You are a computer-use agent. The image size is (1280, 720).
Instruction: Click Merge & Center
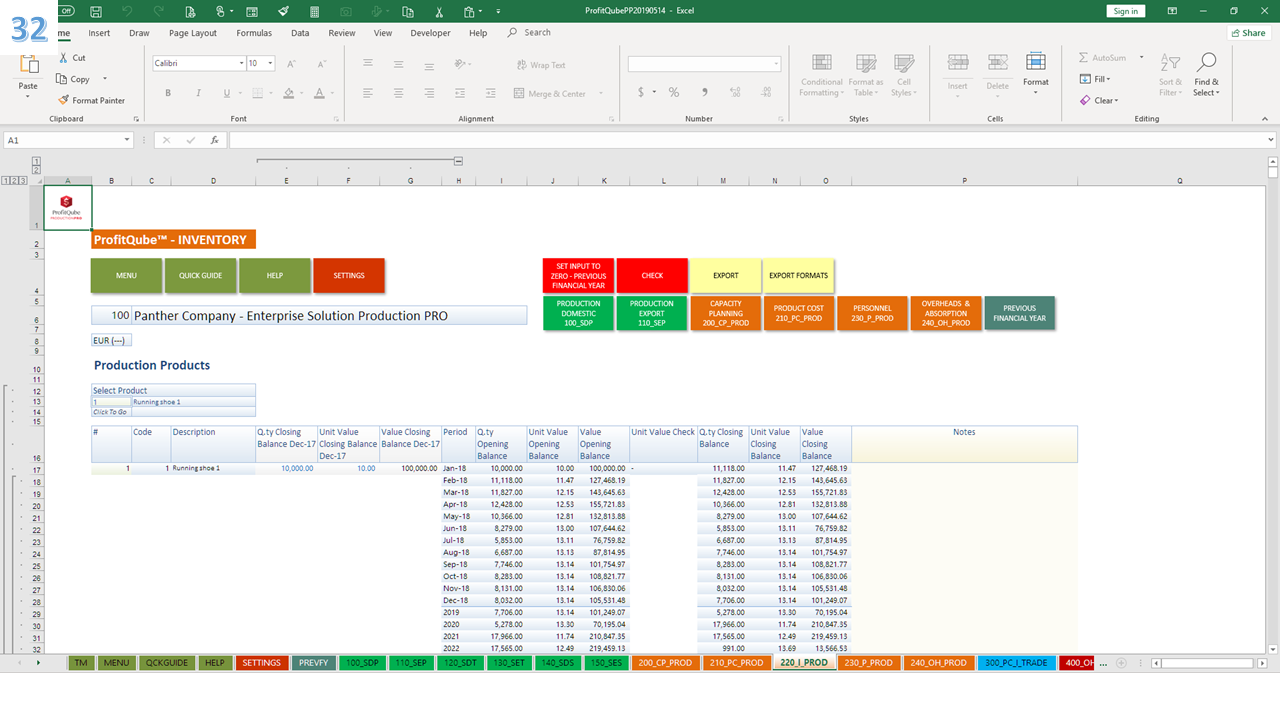tap(550, 93)
